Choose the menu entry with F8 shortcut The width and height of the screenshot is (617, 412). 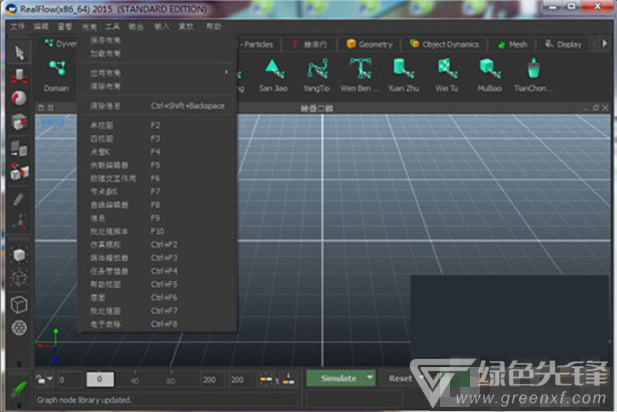coord(158,205)
